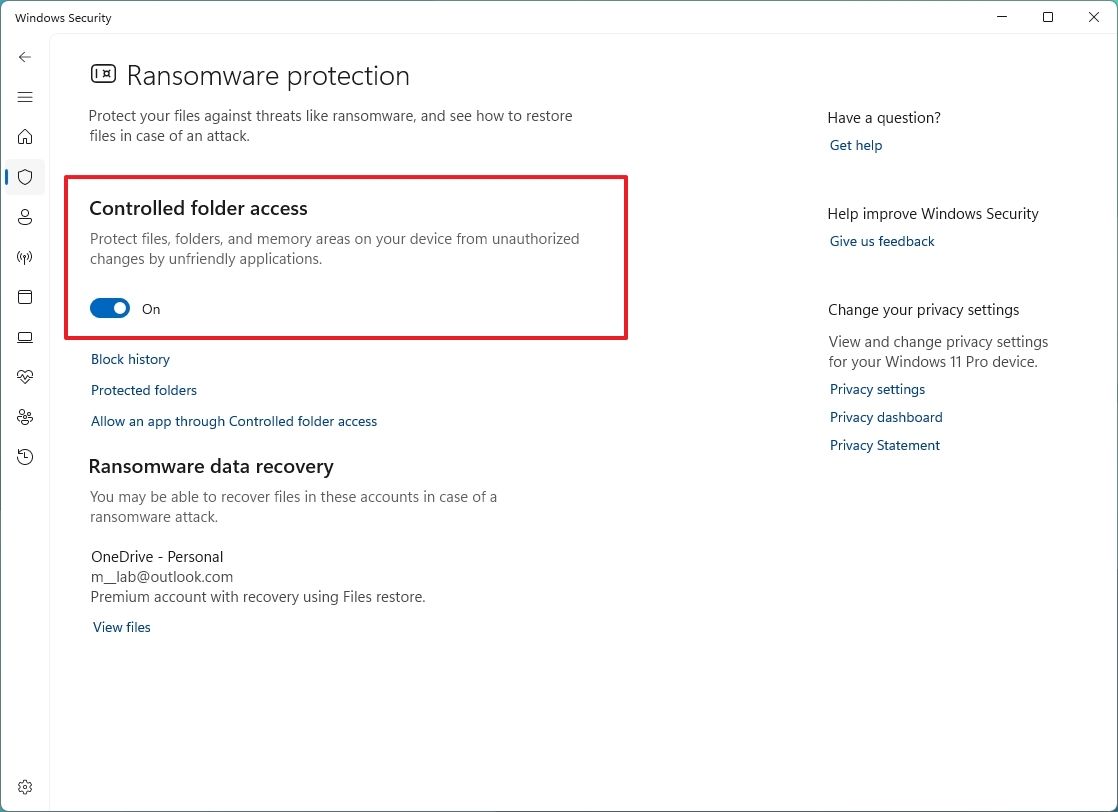This screenshot has width=1118, height=812.
Task: Allow an app through Controlled folder access
Action: coord(234,421)
